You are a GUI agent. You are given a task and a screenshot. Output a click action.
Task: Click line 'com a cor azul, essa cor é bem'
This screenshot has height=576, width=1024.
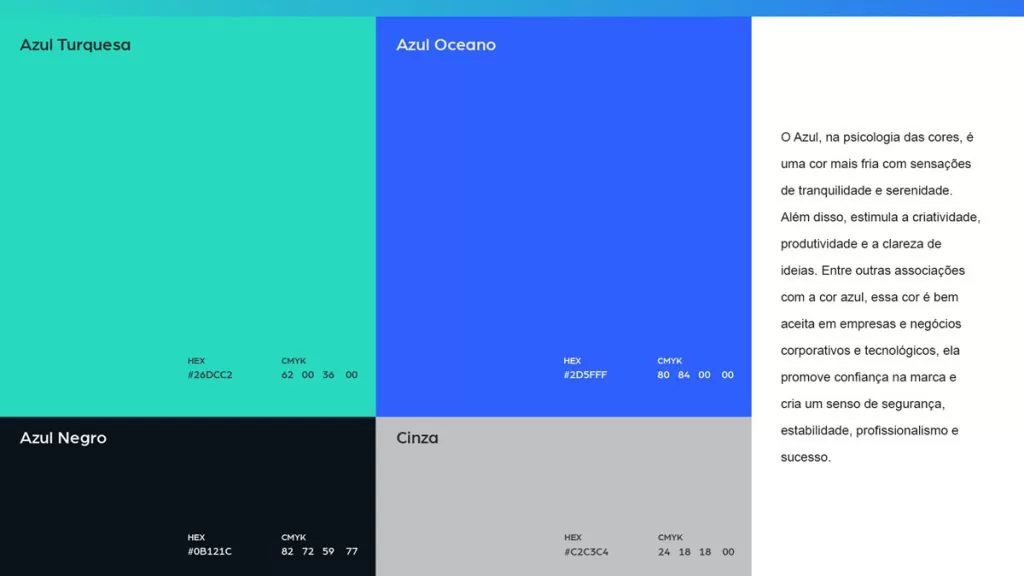(x=869, y=297)
